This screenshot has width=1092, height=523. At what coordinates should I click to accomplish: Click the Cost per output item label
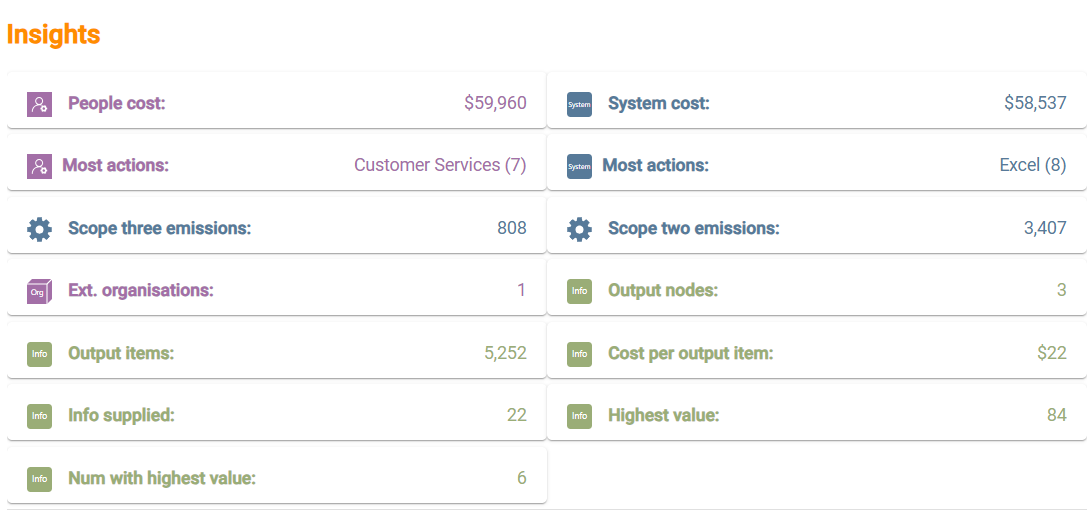tap(690, 353)
